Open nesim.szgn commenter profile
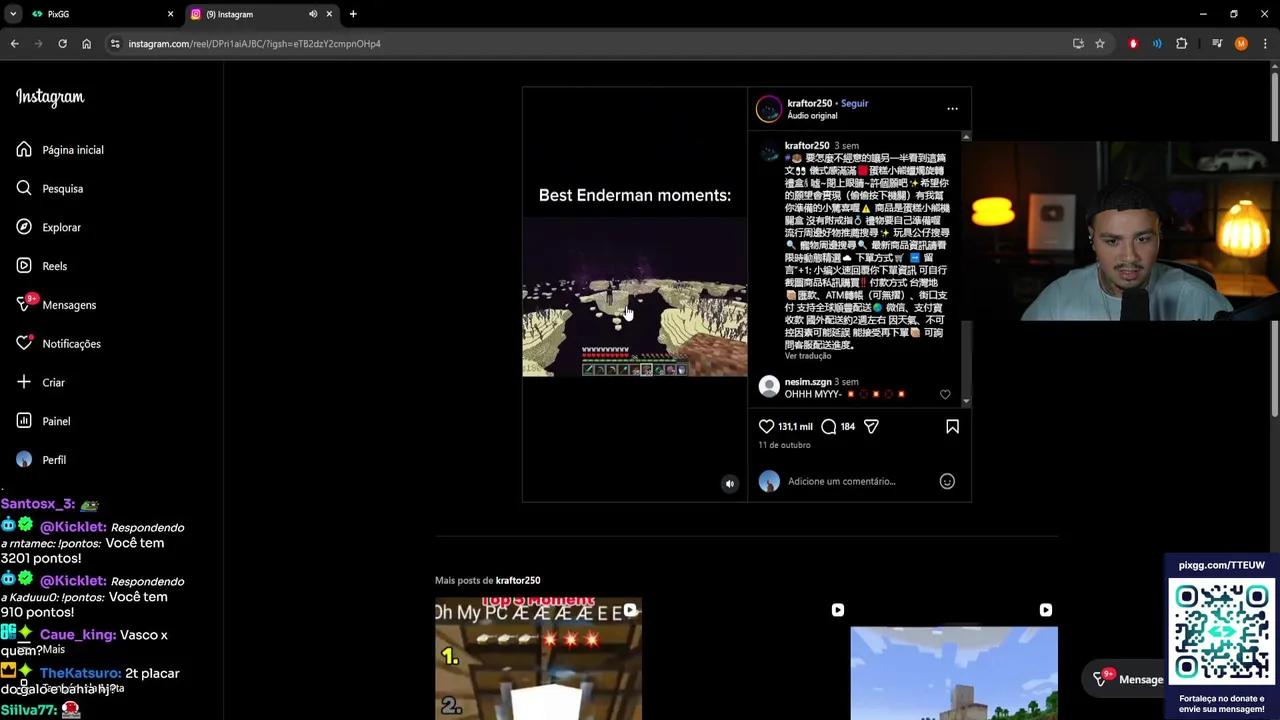Image resolution: width=1280 pixels, height=720 pixels. (808, 382)
